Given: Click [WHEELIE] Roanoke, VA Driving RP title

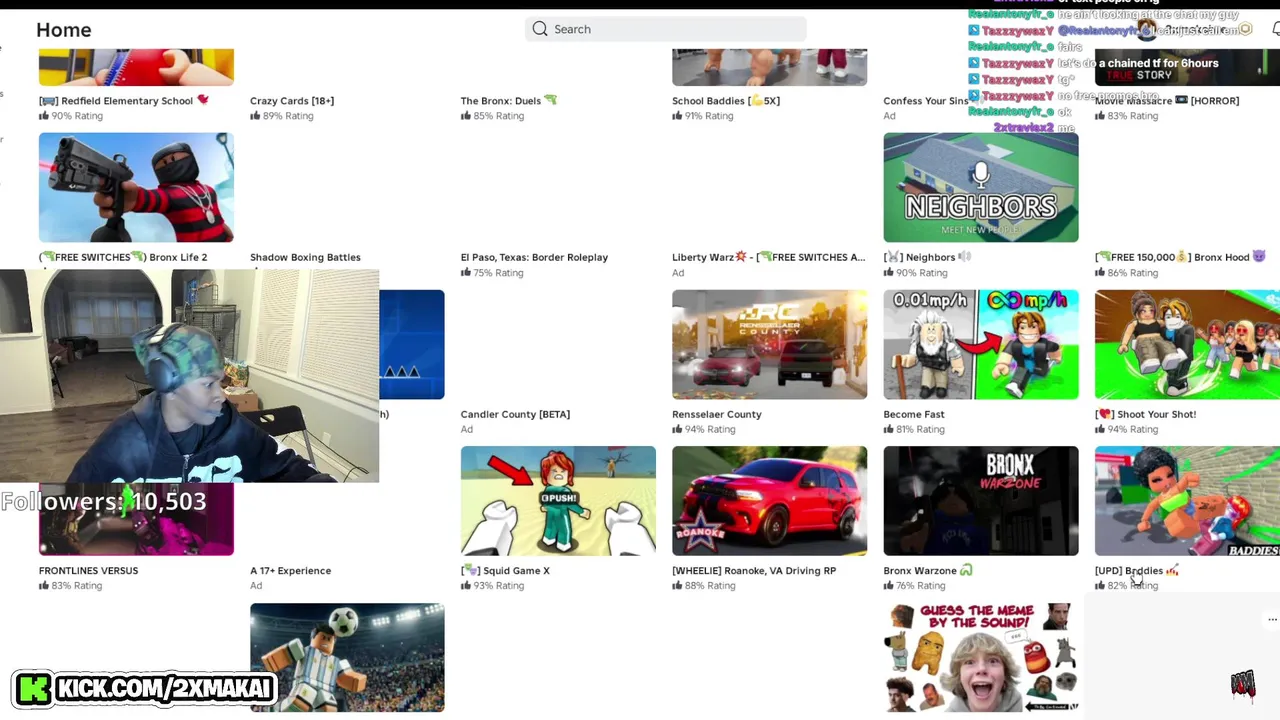Looking at the screenshot, I should click(x=754, y=570).
